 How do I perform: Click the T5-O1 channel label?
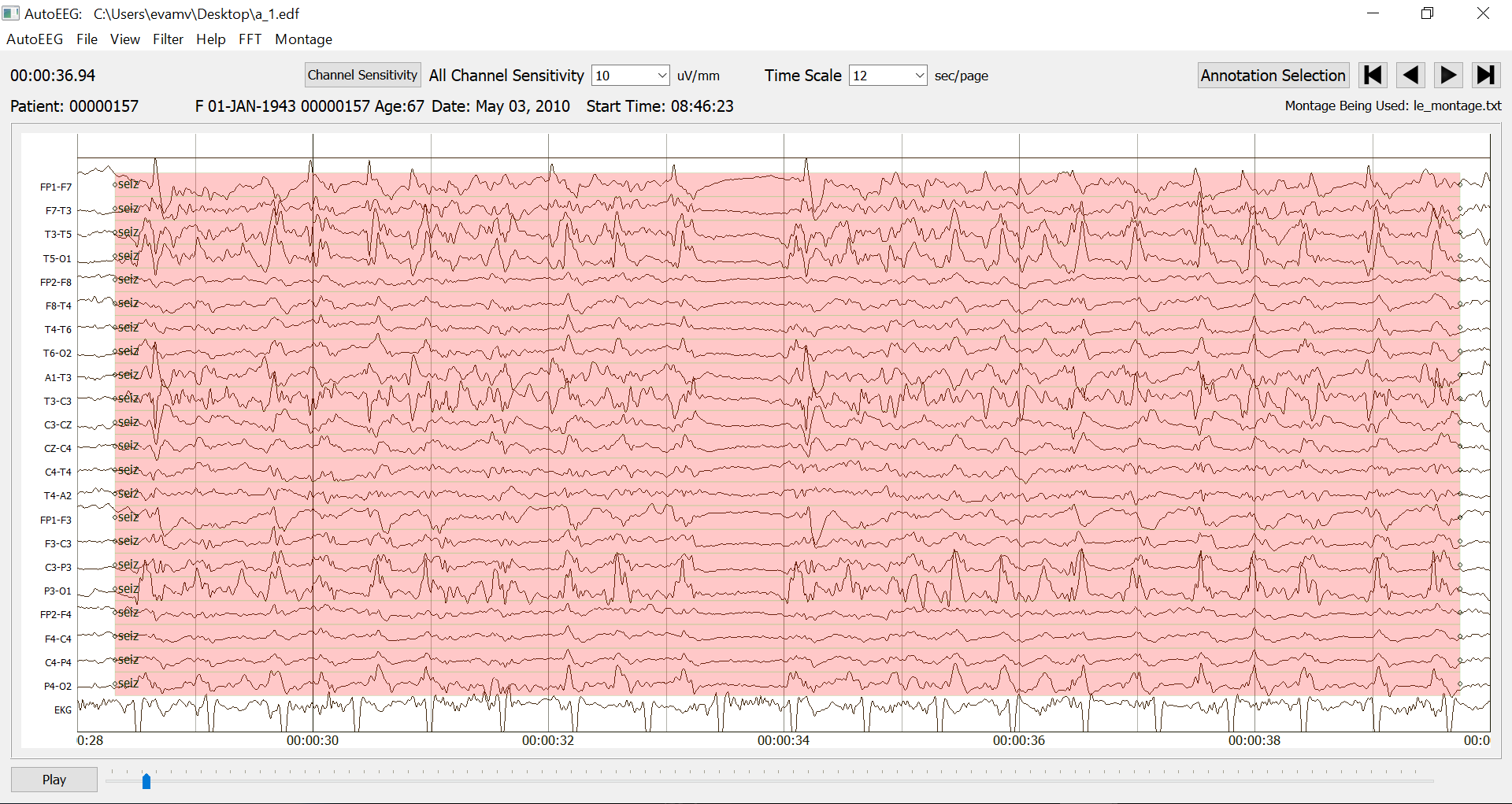coord(57,259)
